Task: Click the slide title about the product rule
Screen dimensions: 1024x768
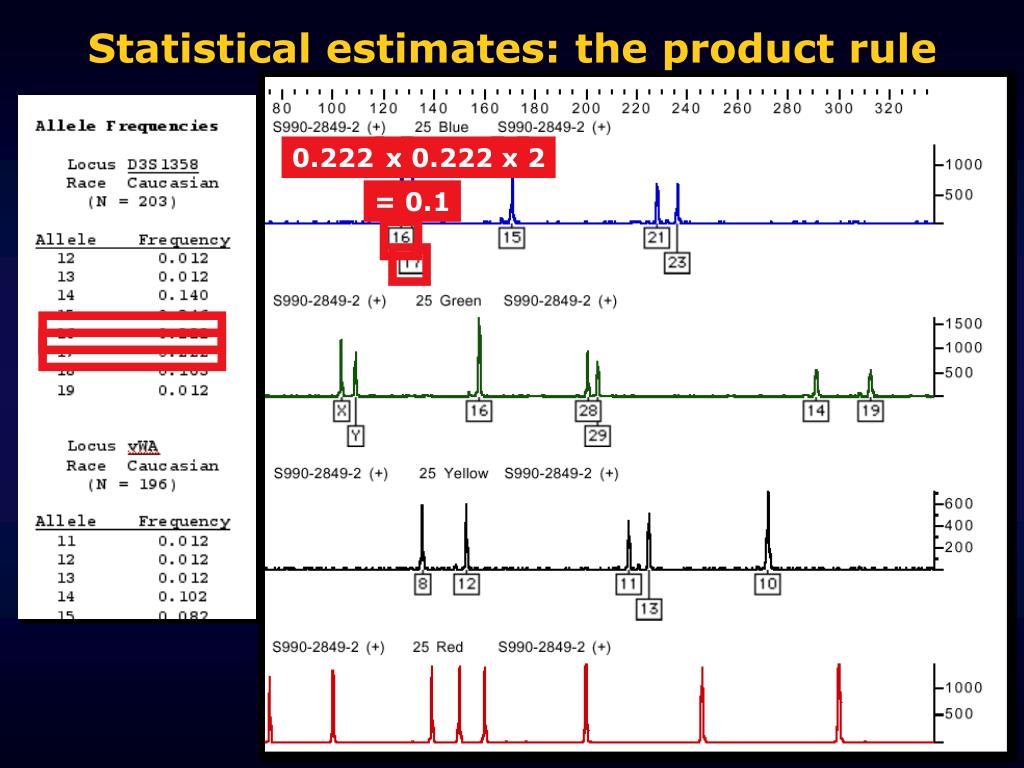Action: [x=512, y=48]
